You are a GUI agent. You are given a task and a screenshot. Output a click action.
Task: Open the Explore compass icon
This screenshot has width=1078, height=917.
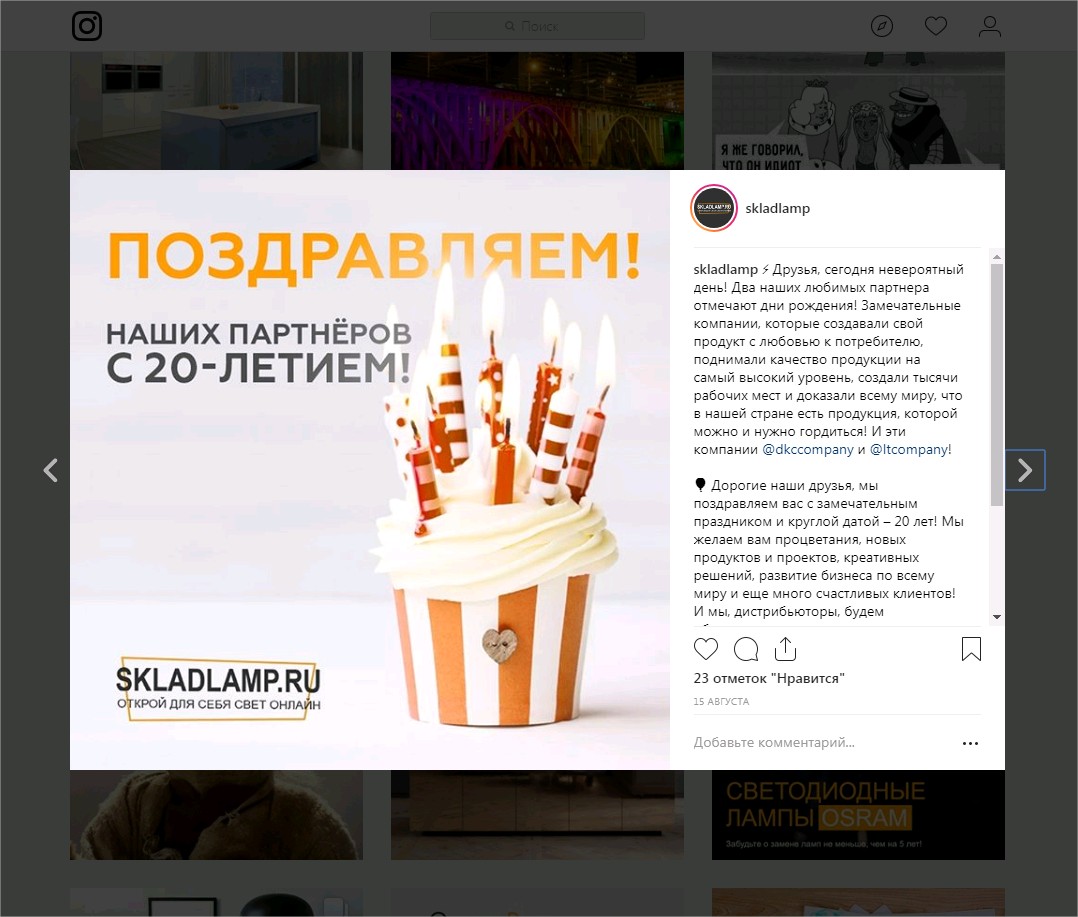[x=881, y=26]
